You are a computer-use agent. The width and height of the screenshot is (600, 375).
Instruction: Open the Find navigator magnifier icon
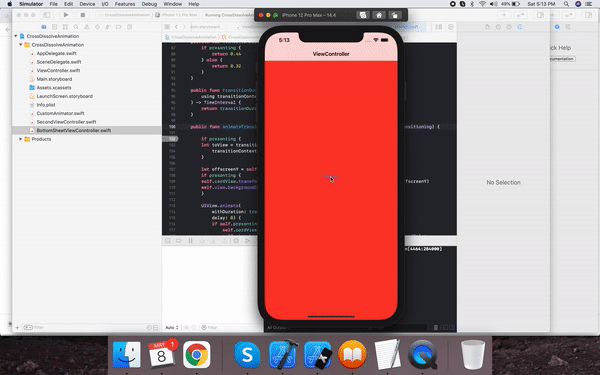tap(76, 27)
